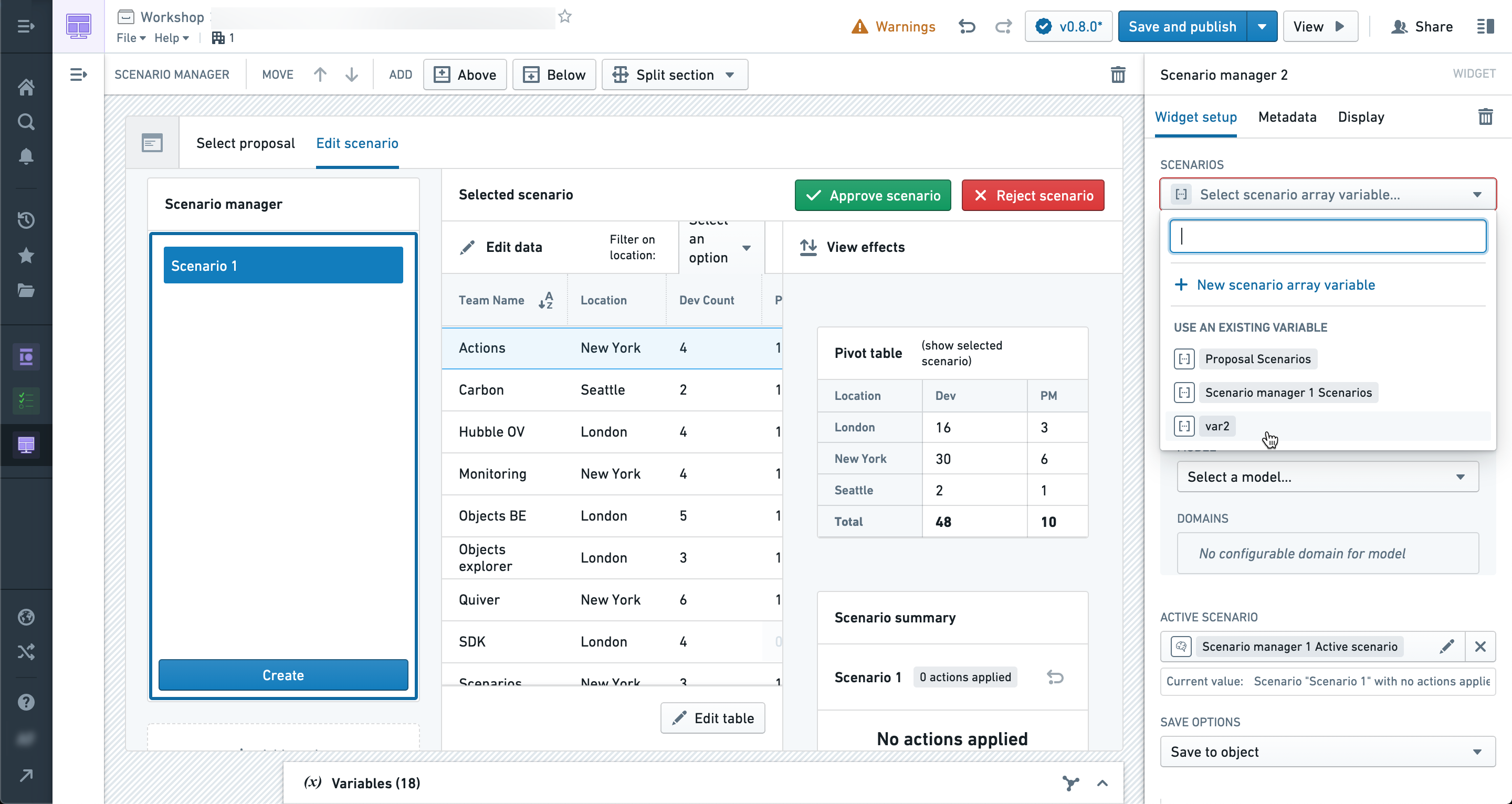
Task: Open the notifications bell icon
Action: 26,156
